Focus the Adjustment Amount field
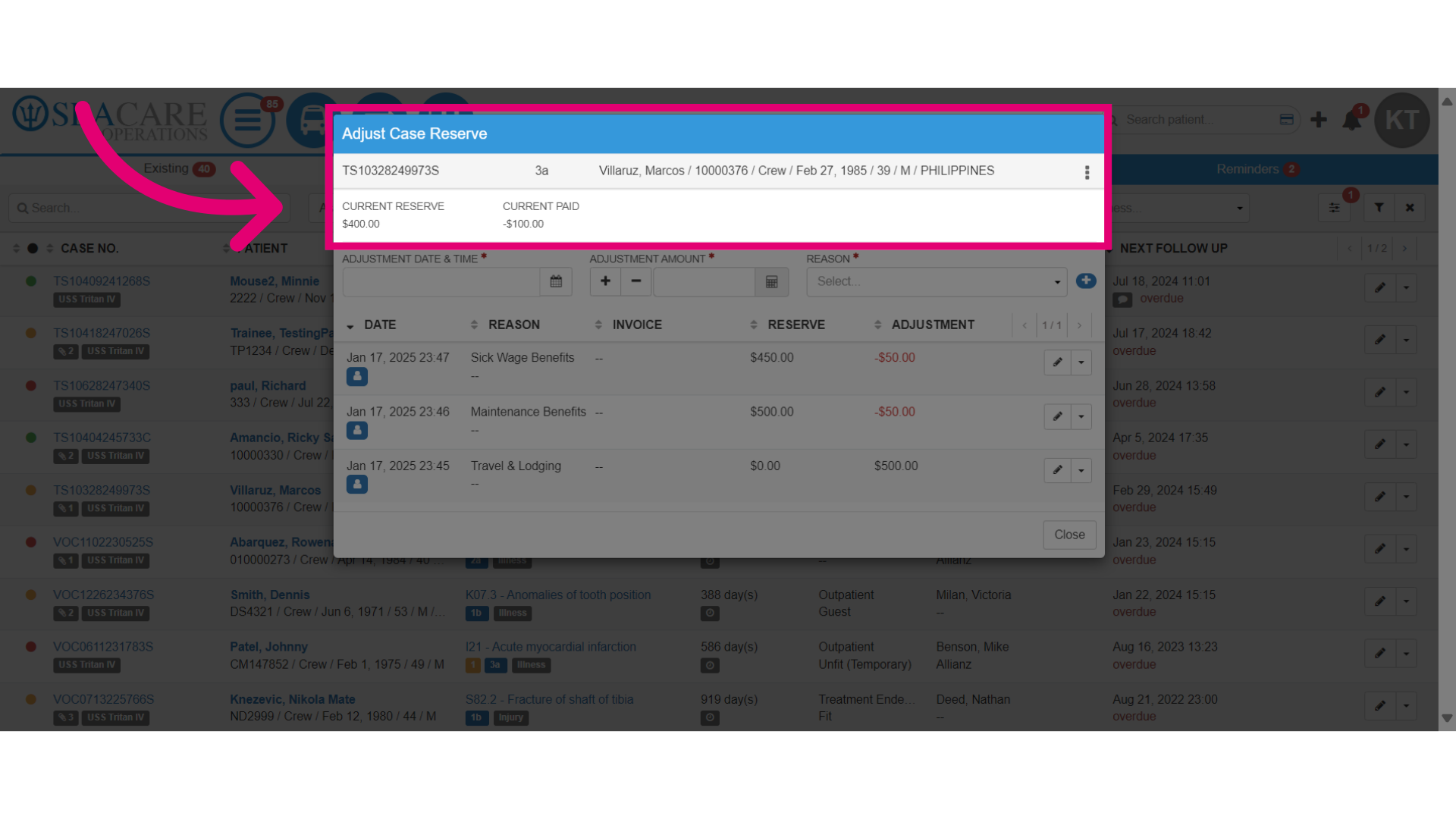Screen dimensions: 1456x819 [x=704, y=281]
